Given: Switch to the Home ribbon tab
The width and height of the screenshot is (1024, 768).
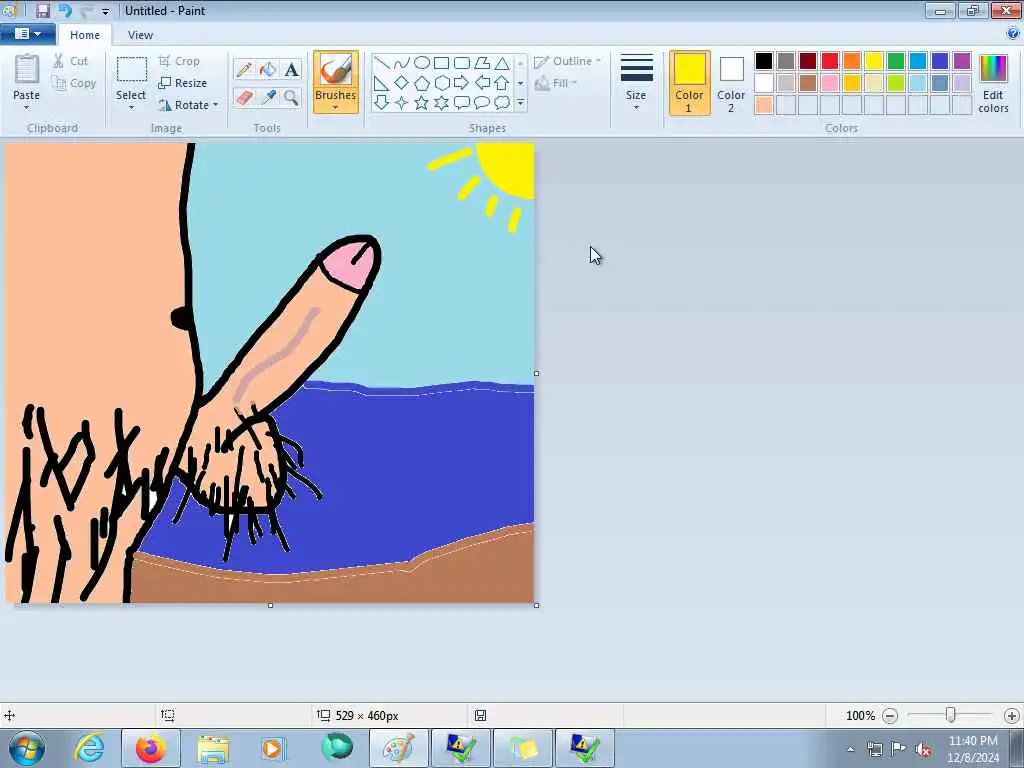Looking at the screenshot, I should tap(85, 35).
